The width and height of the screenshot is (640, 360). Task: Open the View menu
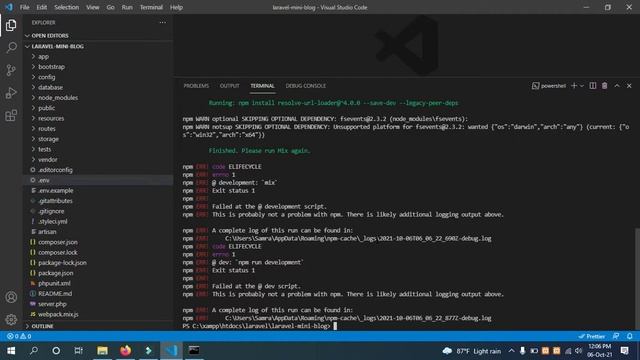93,7
